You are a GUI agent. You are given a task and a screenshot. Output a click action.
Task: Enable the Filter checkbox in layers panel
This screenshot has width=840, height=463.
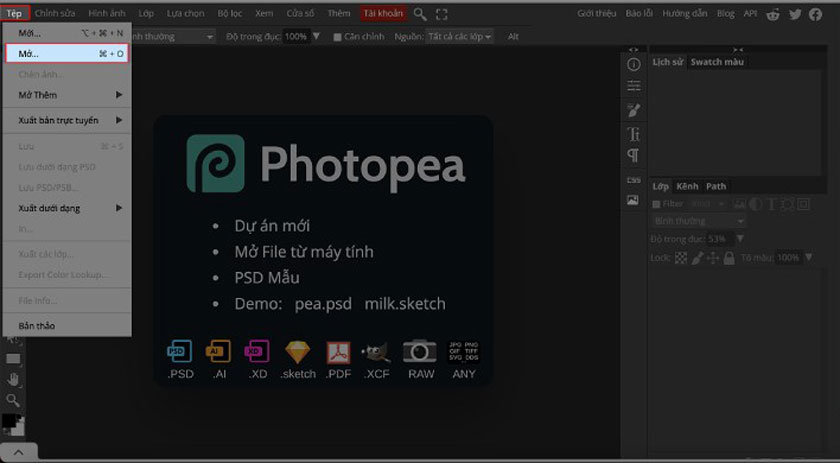[656, 204]
